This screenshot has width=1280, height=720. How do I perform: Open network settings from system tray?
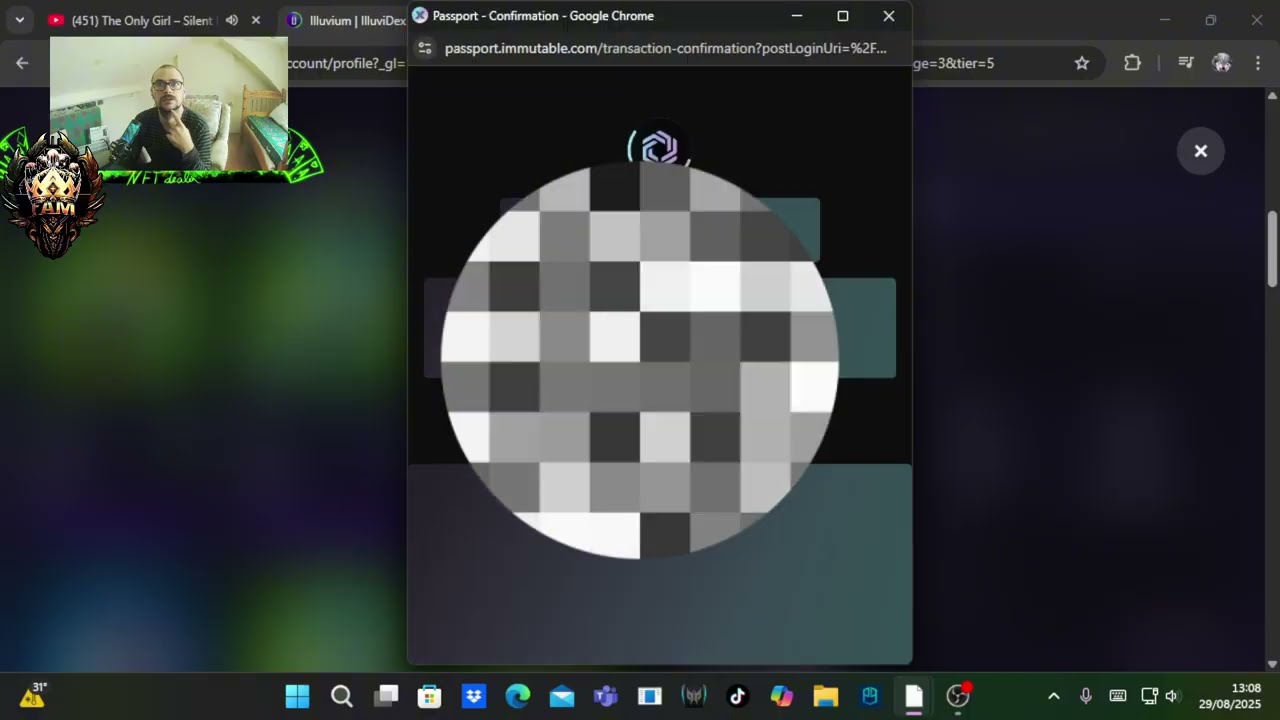click(1149, 696)
